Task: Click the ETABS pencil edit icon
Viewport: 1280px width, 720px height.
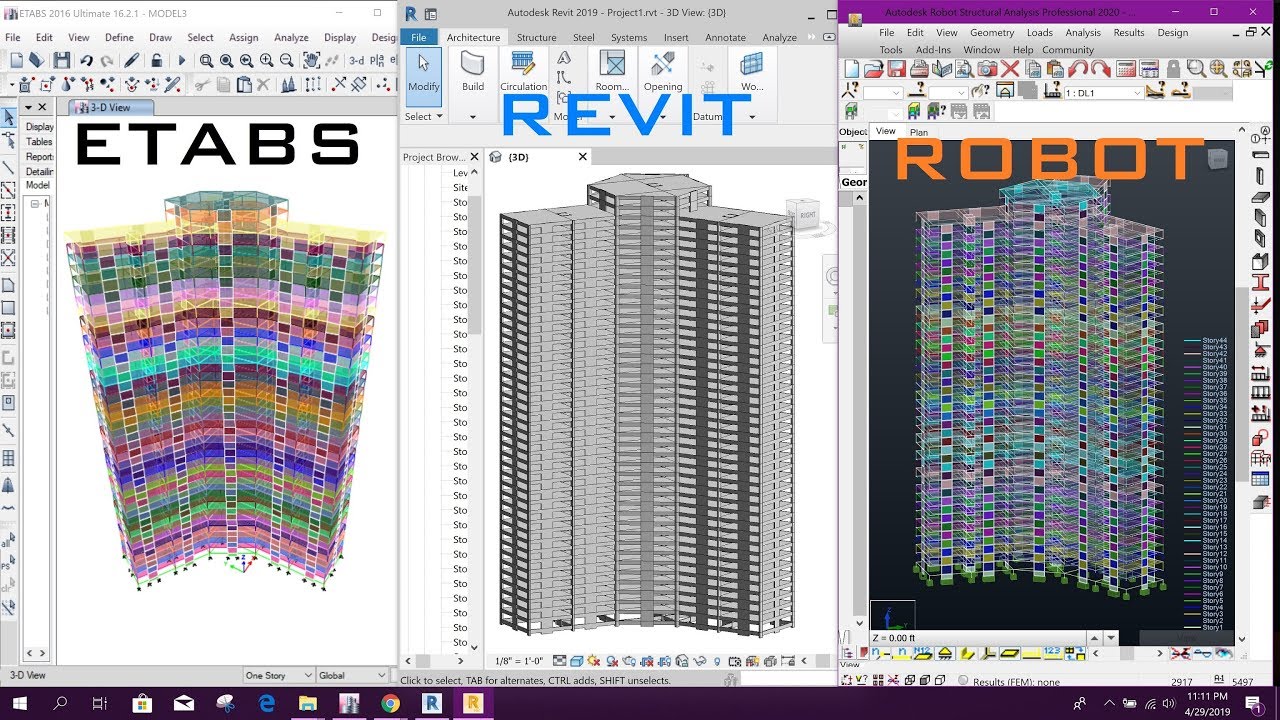Action: (x=132, y=61)
